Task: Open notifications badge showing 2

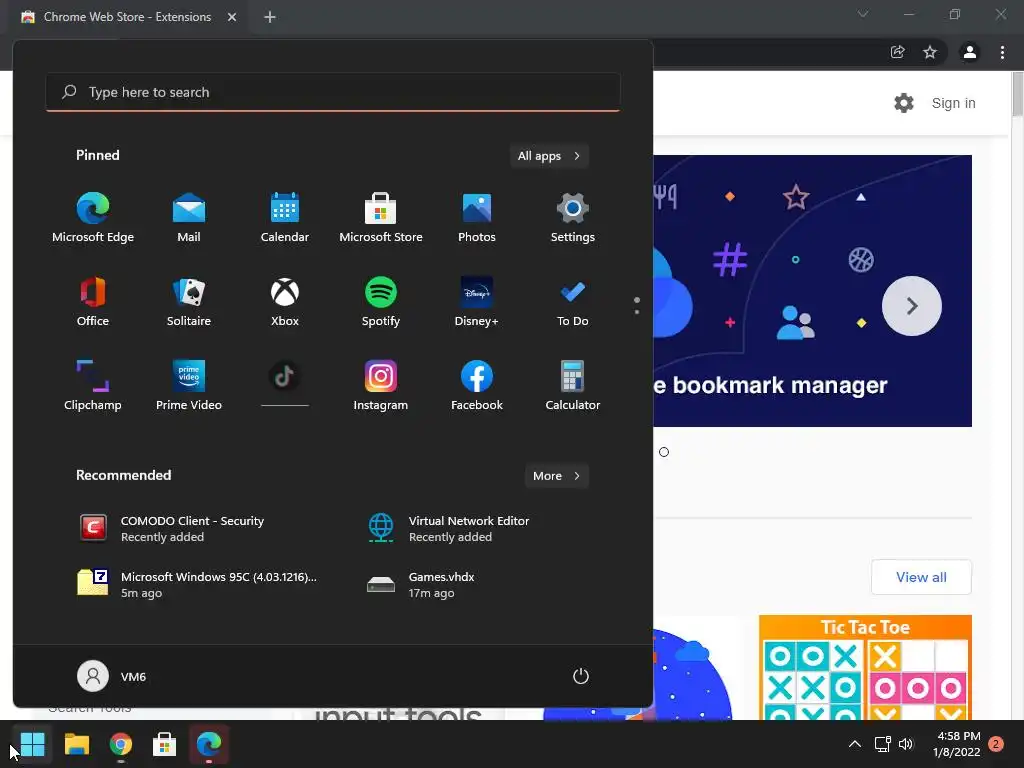Action: point(996,744)
